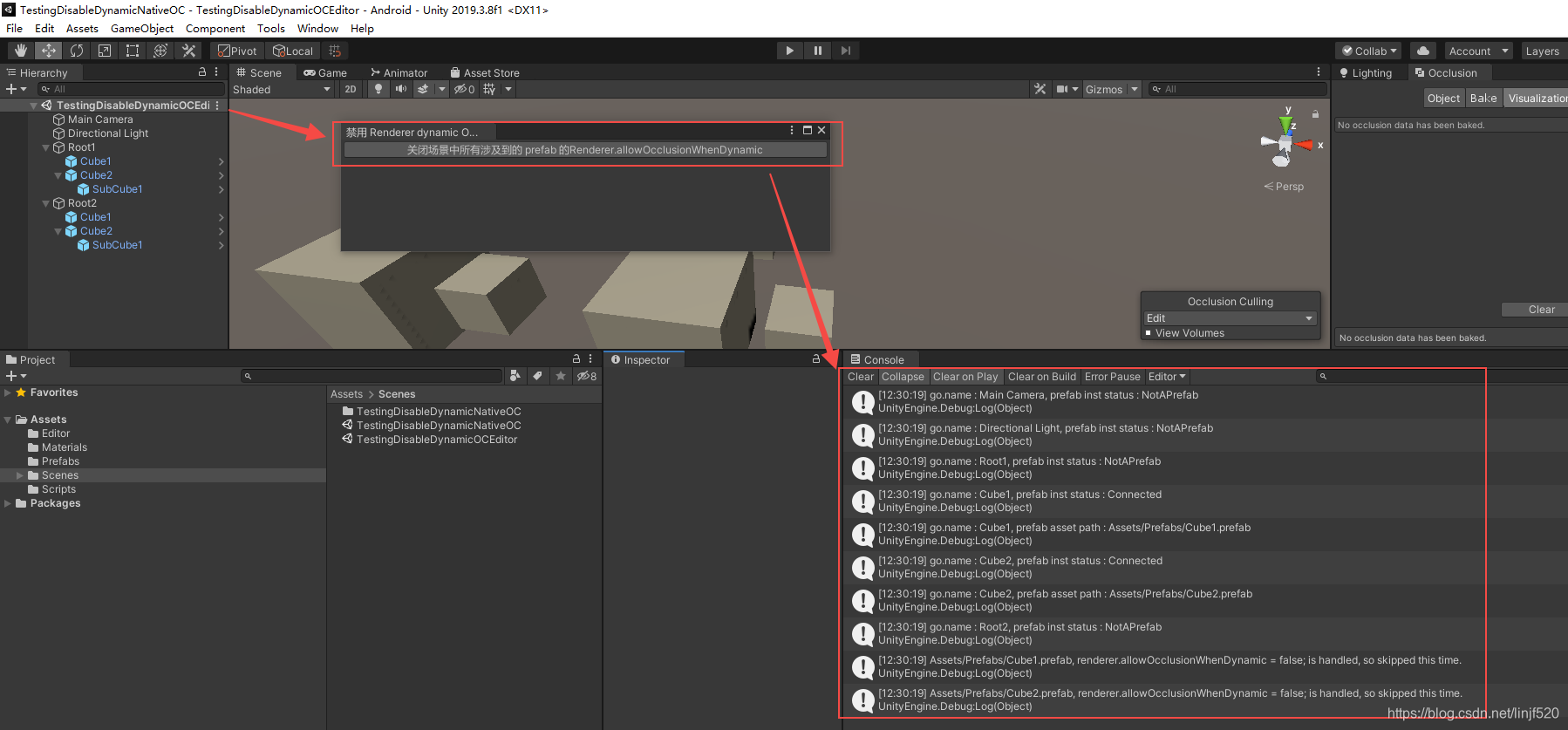
Task: Toggle 2D scene view mode
Action: click(x=351, y=89)
